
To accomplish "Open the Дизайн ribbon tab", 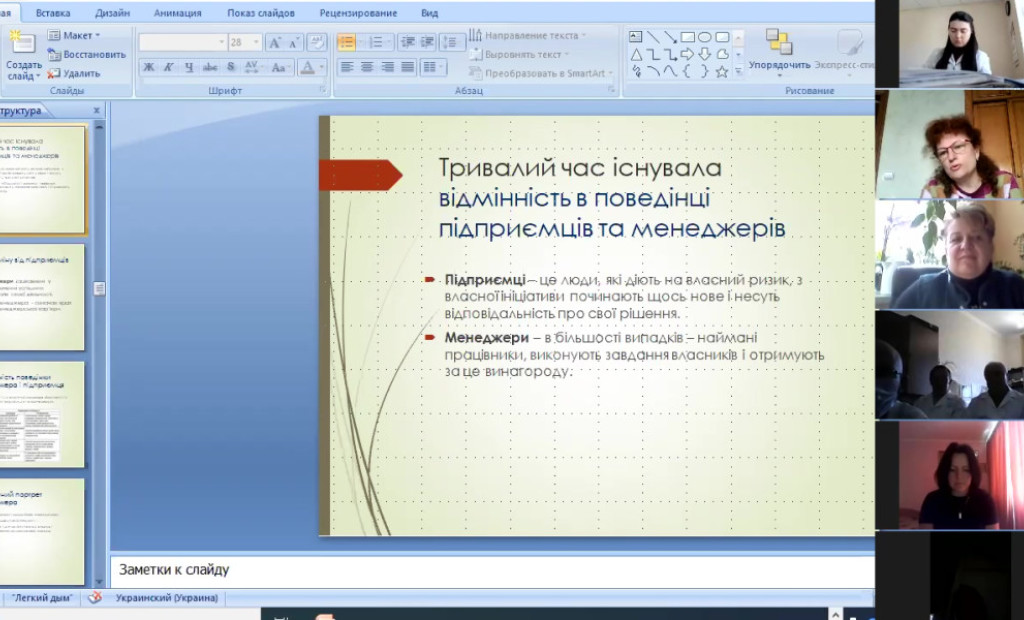I will point(111,13).
